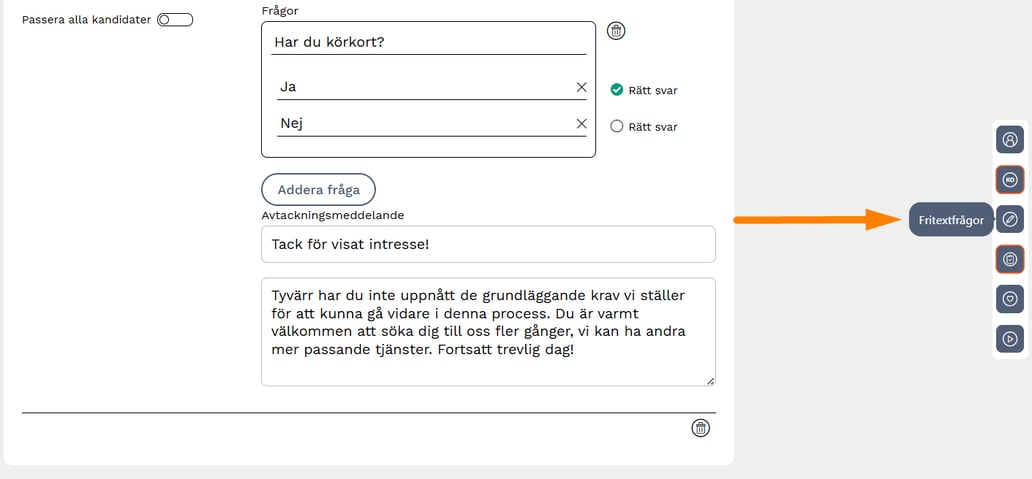
Task: Mark 'Nej' as Rätt svar
Action: (617, 126)
